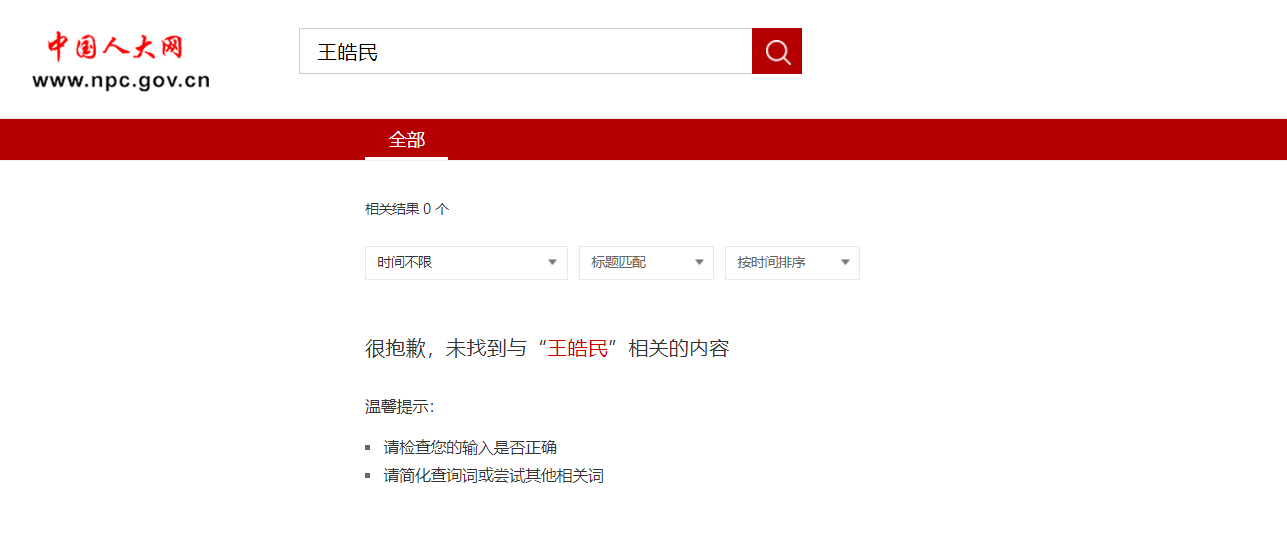Switch to the 全部 tab

click(x=406, y=140)
